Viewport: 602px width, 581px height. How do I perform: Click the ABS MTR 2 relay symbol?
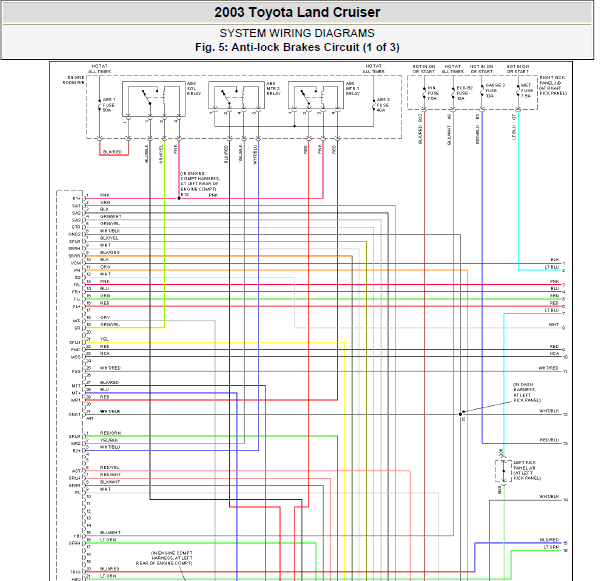[236, 95]
